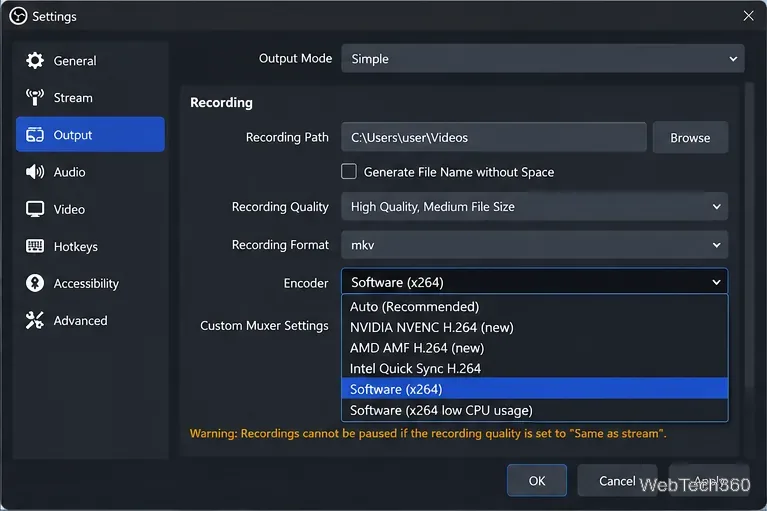
Task: Expand the Recording Quality dropdown
Action: (535, 206)
